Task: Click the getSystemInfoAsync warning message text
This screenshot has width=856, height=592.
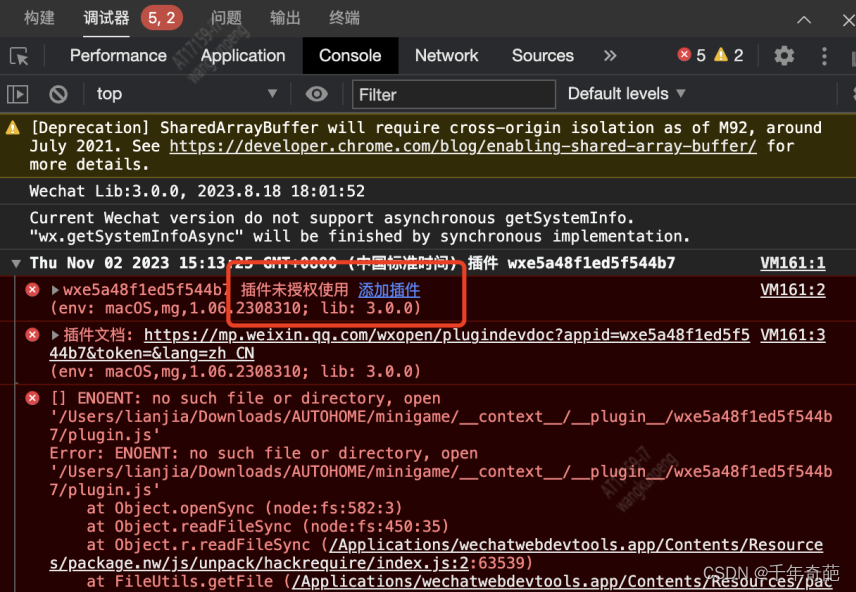Action: (x=360, y=227)
